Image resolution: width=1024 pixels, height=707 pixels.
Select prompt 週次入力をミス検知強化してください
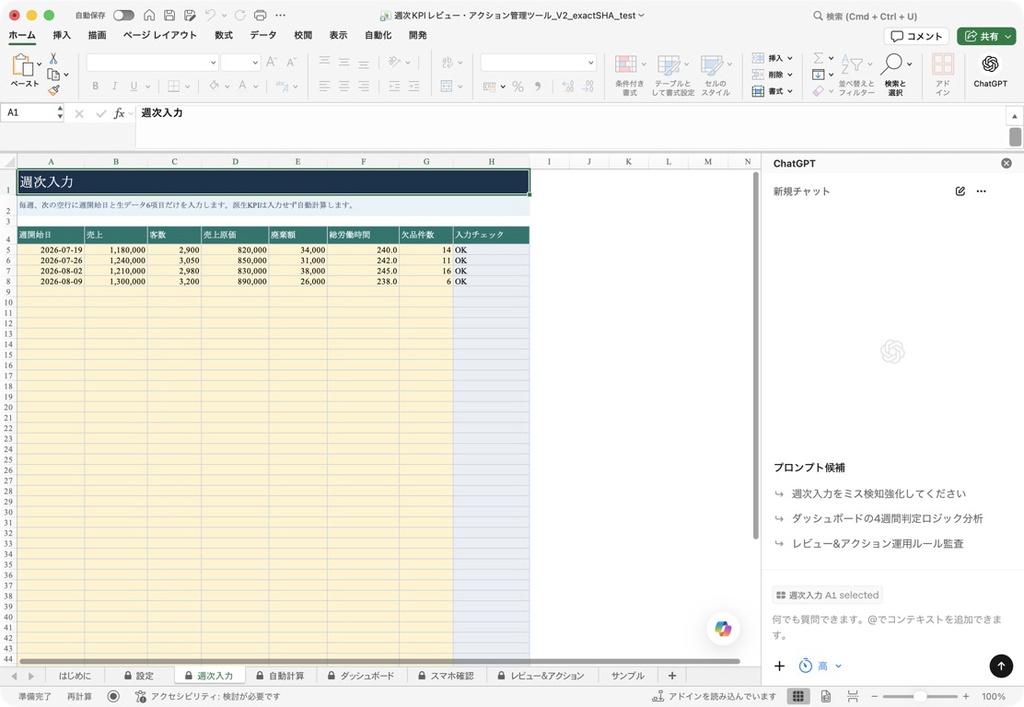pos(878,494)
